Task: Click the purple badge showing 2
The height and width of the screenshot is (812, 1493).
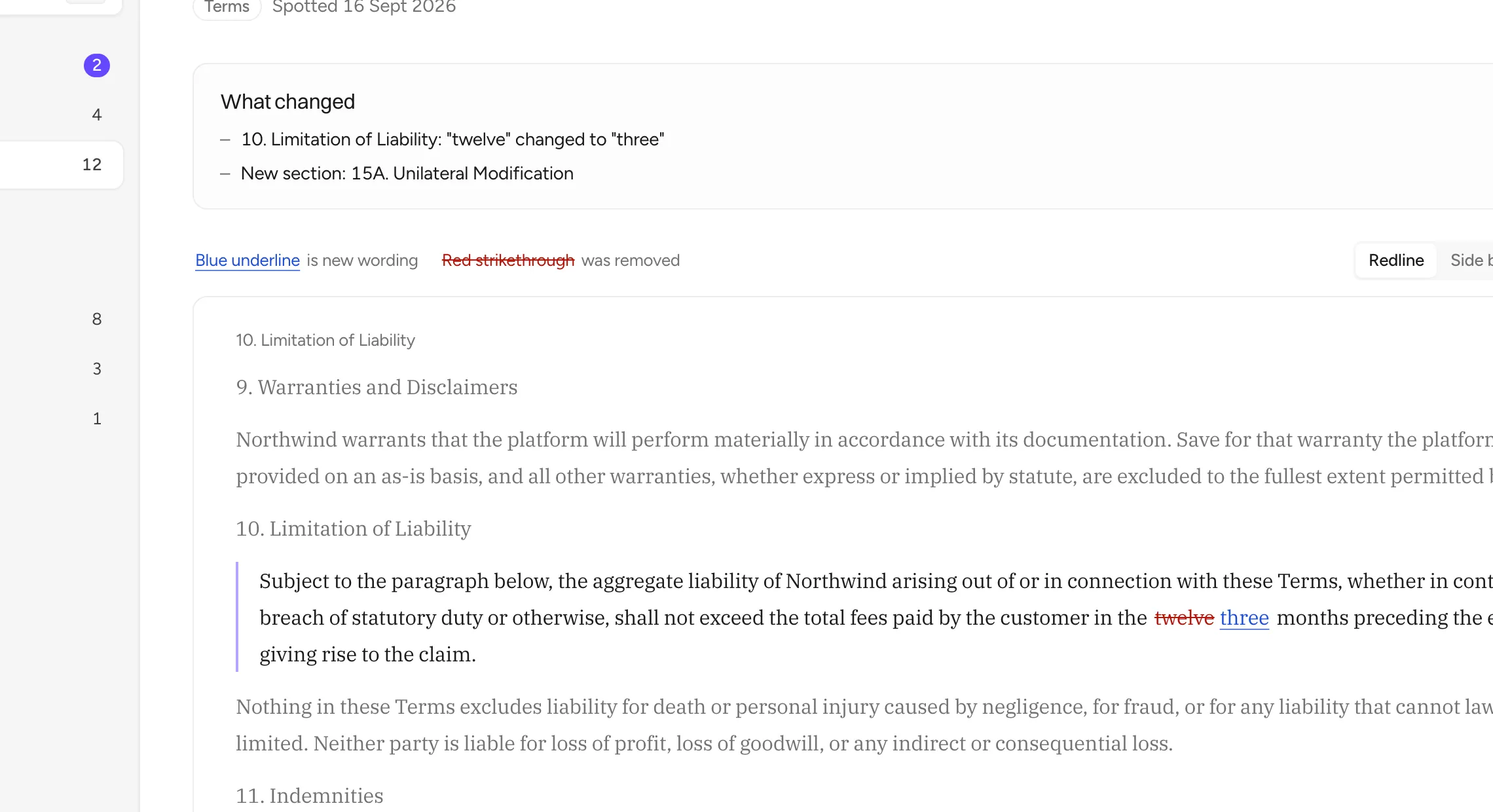Action: point(97,65)
